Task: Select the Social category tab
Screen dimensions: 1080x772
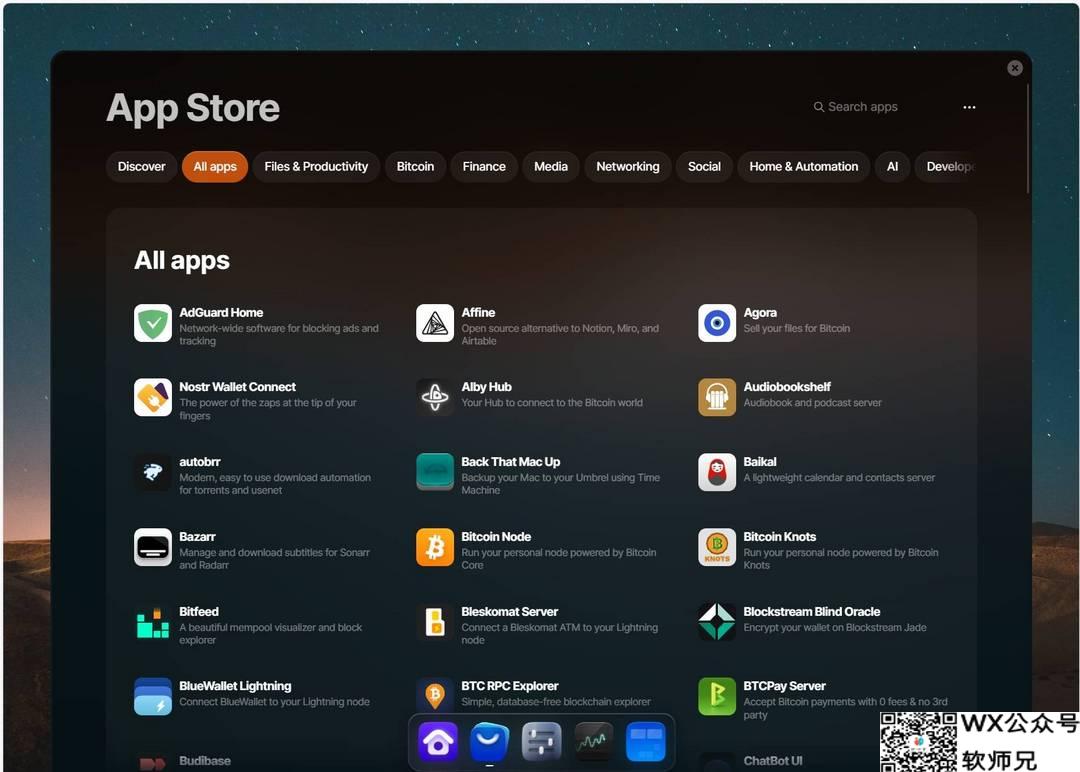Action: coord(704,167)
